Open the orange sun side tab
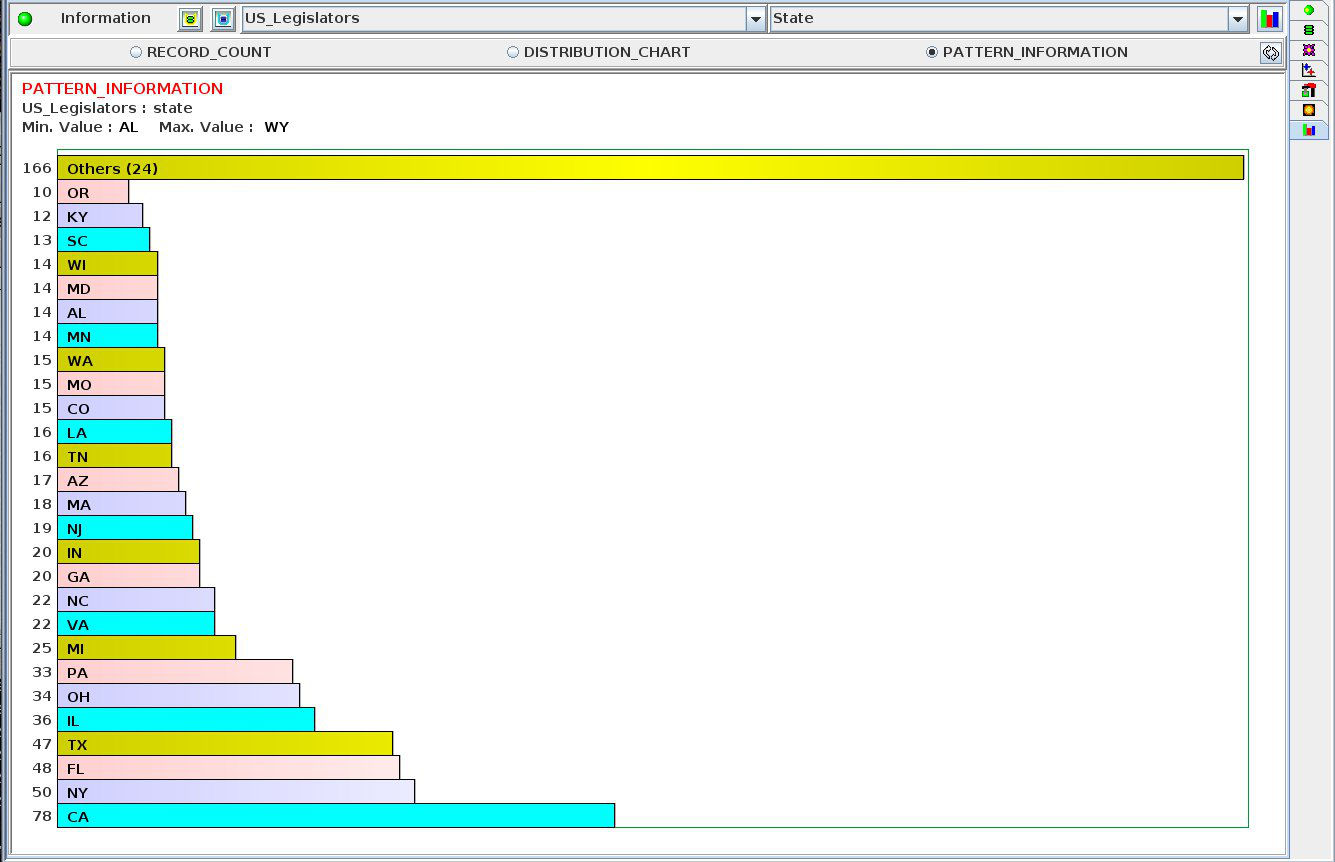This screenshot has width=1335, height=862. point(1308,110)
